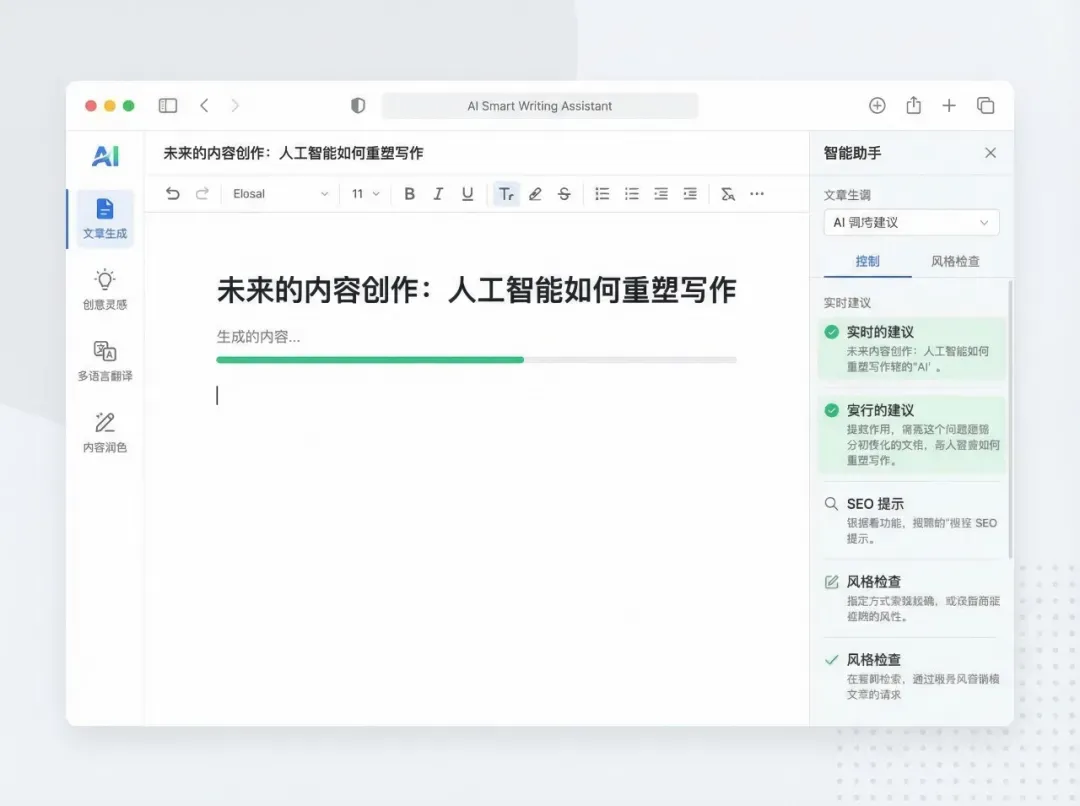Clear text formatting with the eraser icon

(727, 194)
